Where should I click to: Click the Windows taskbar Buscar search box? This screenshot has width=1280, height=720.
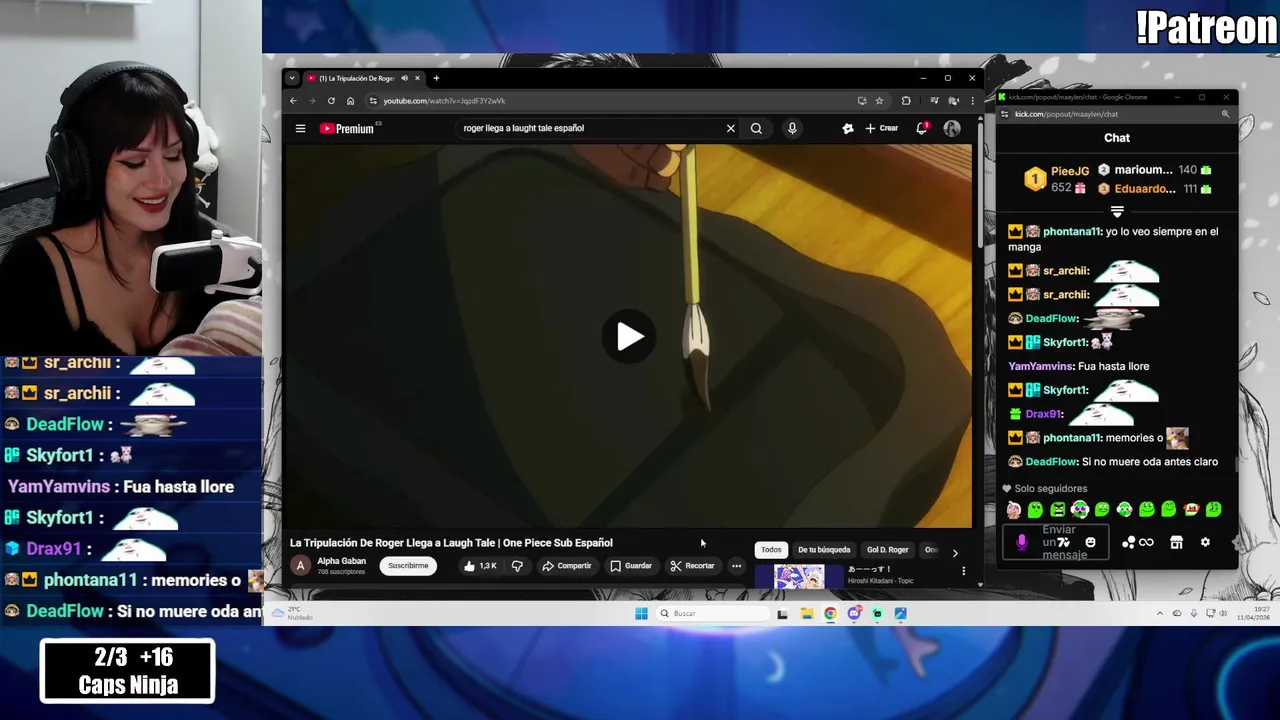tap(712, 613)
